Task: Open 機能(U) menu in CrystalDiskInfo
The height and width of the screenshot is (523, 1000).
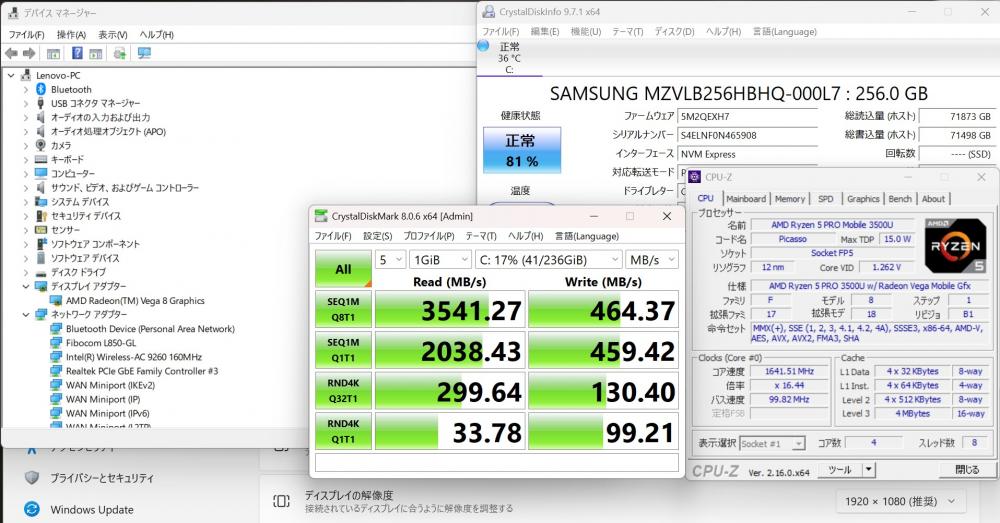Action: (585, 31)
